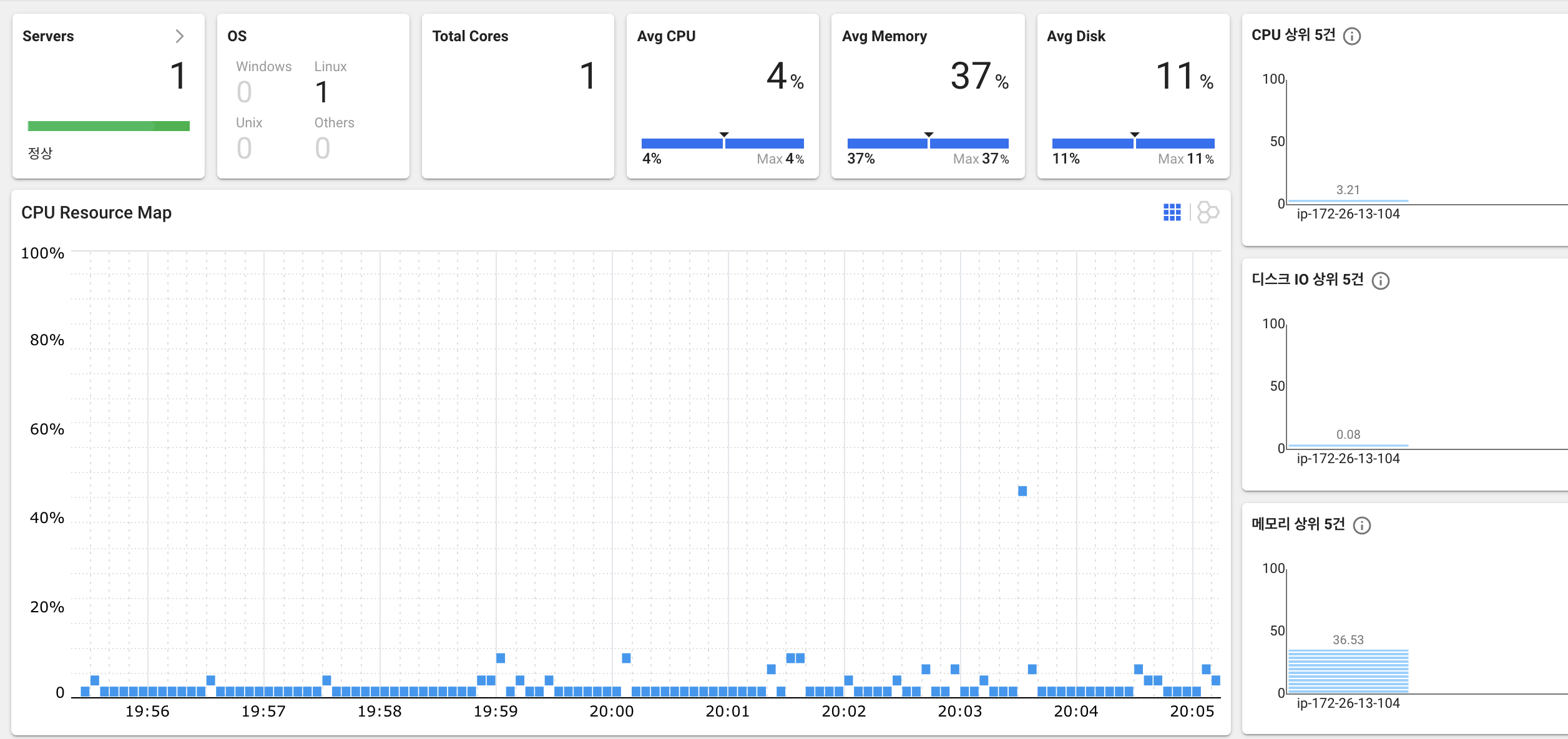Image resolution: width=1568 pixels, height=739 pixels.
Task: Click the Total Cores card
Action: pyautogui.click(x=517, y=97)
